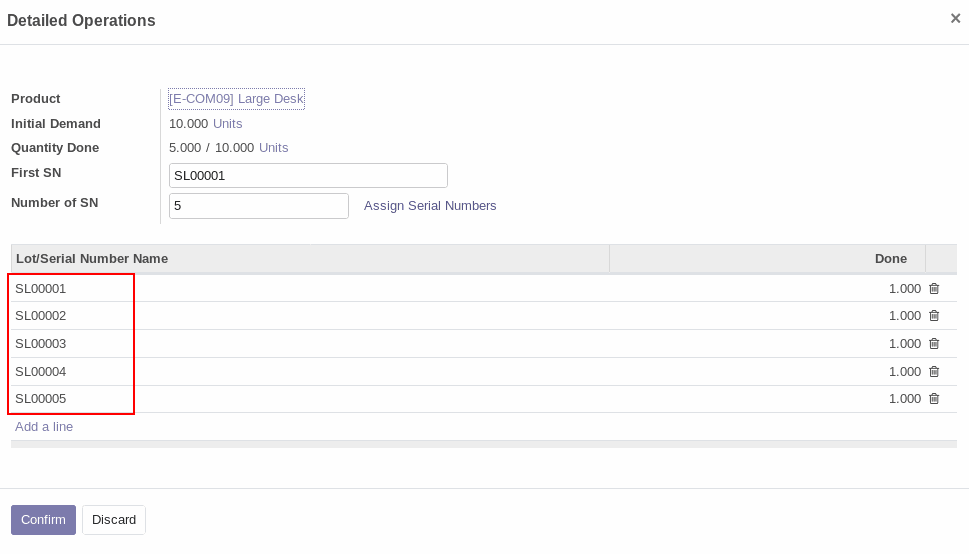Delete the SL00005 serial number line
The image size is (969, 554).
click(x=934, y=399)
